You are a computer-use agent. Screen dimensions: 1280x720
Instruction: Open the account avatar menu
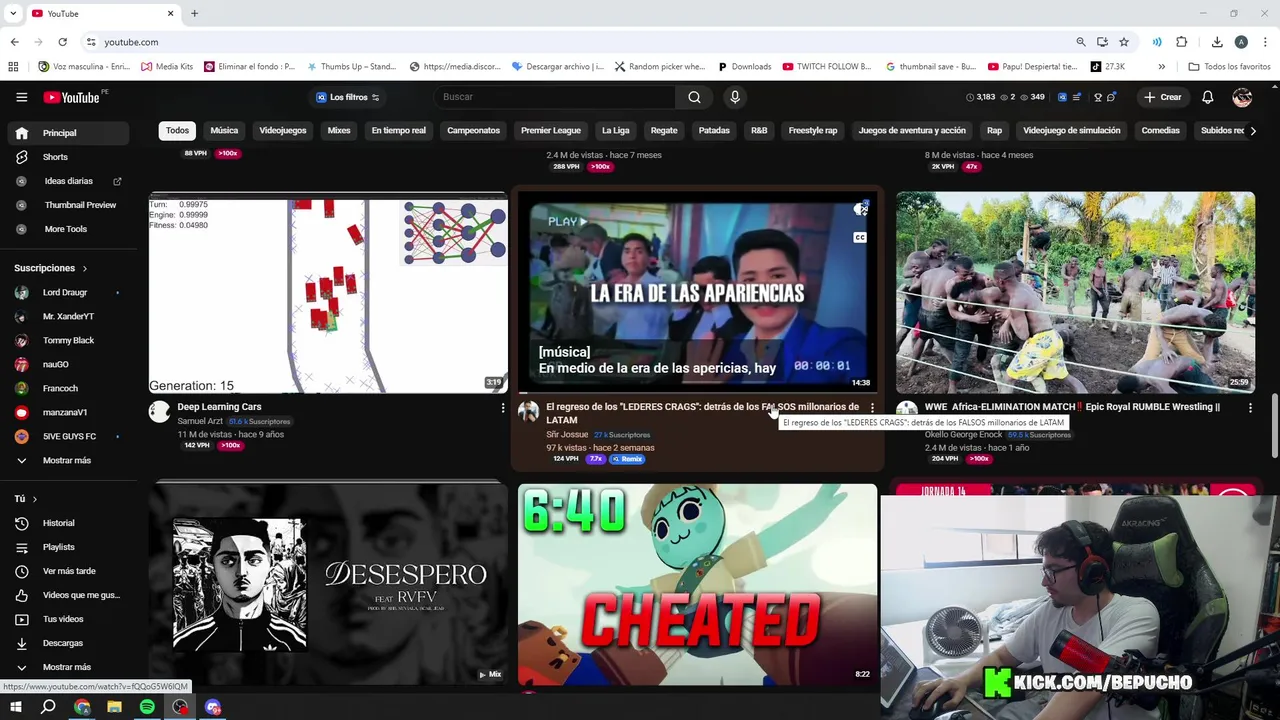[x=1242, y=97]
